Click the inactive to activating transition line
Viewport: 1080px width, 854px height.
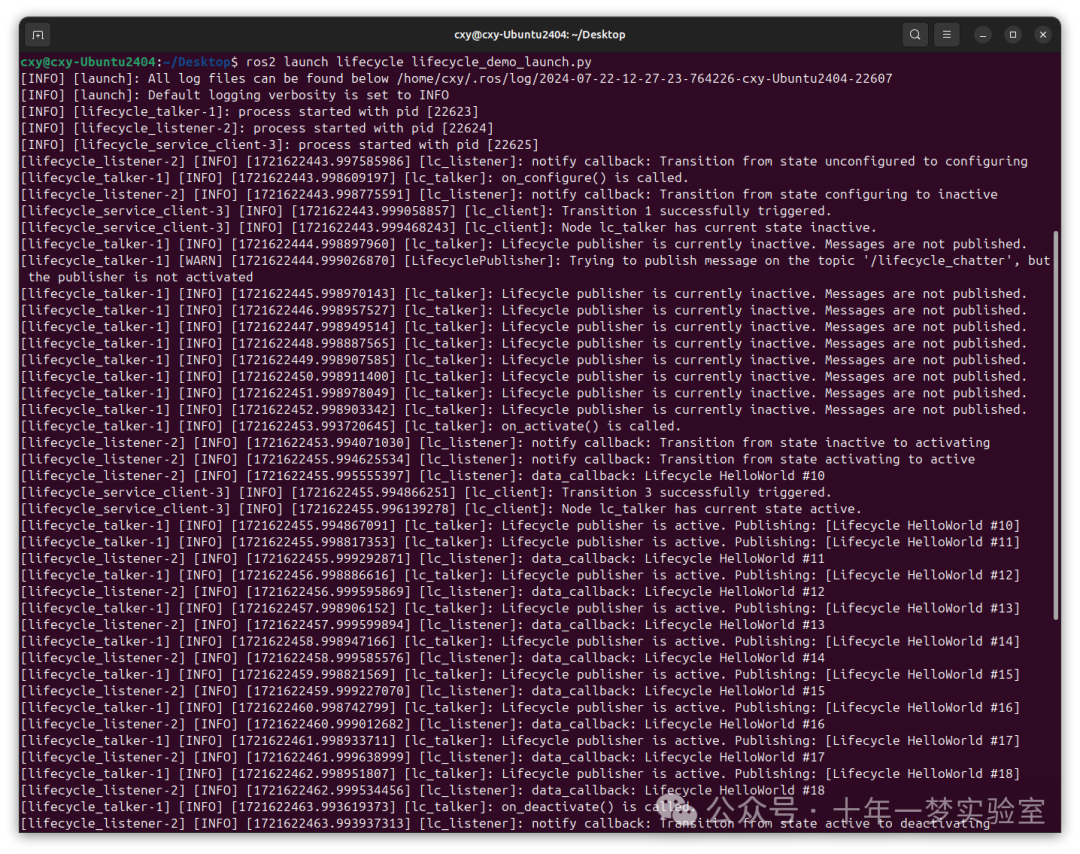tap(506, 443)
